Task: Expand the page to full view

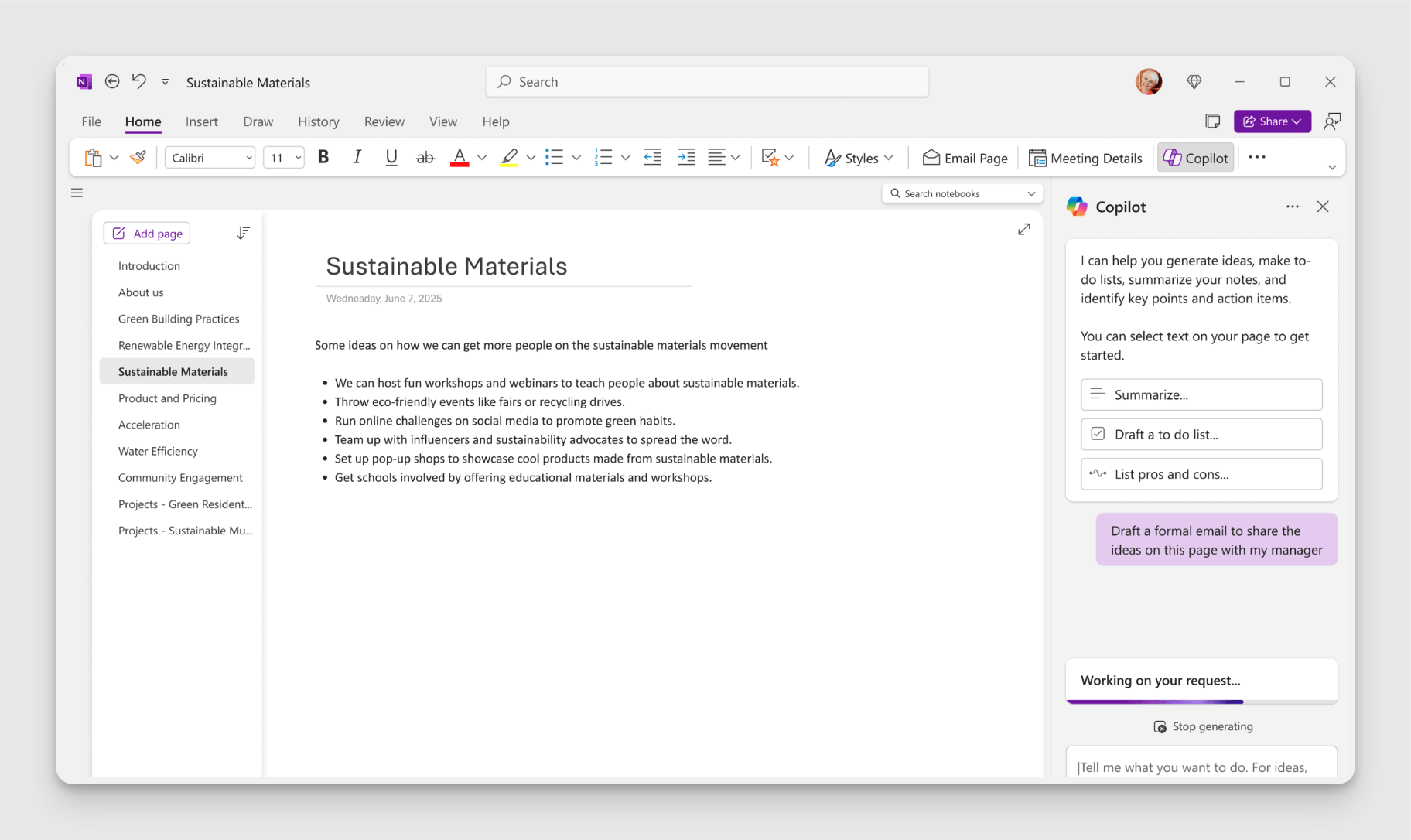Action: pyautogui.click(x=1024, y=229)
